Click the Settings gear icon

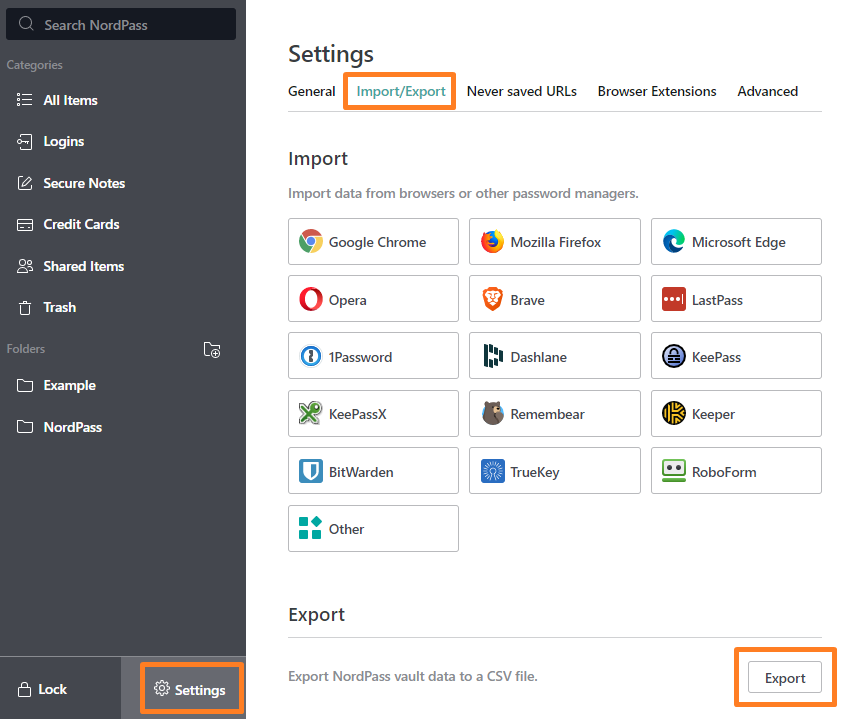pos(162,688)
